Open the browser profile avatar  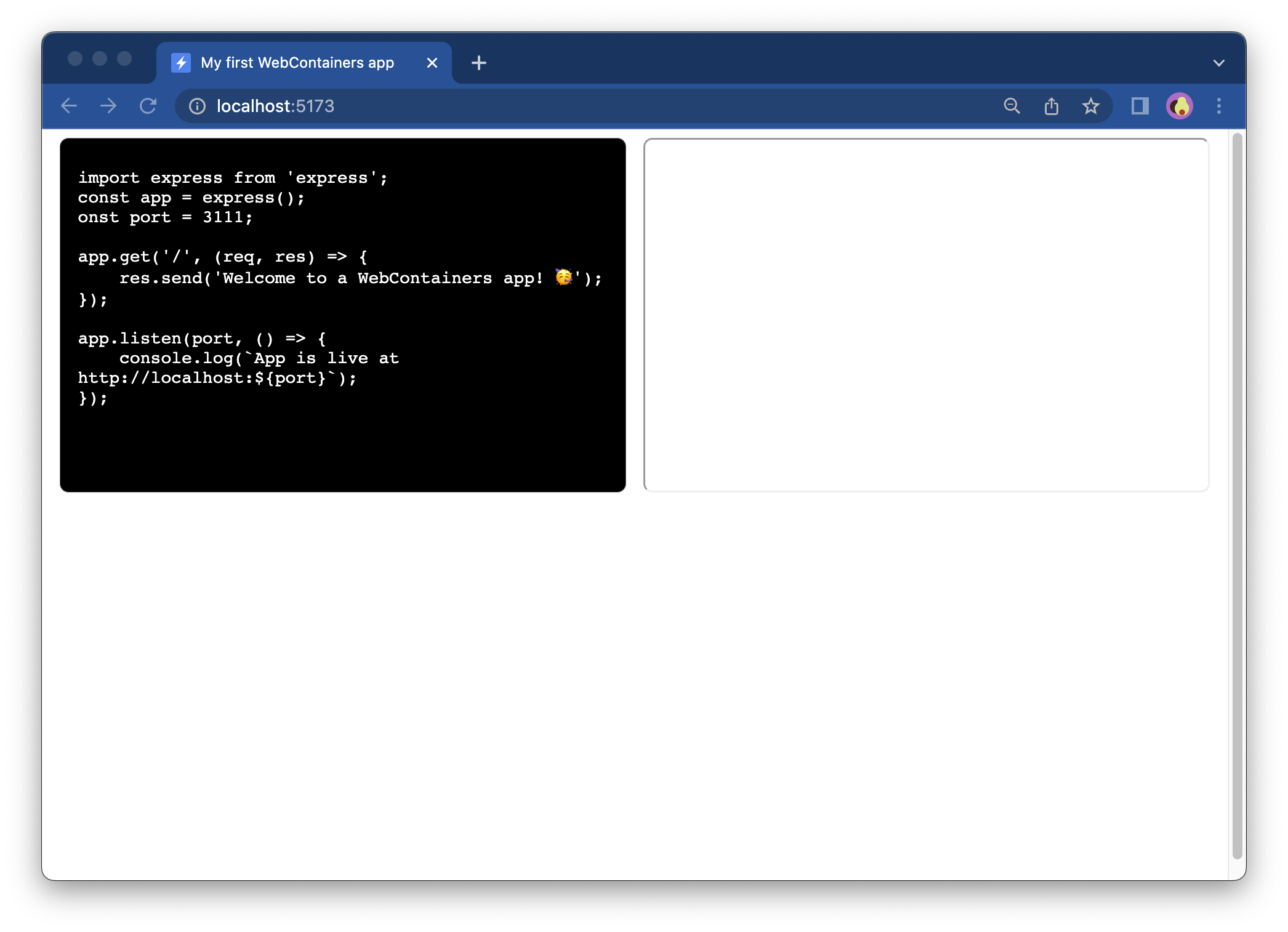click(1180, 105)
